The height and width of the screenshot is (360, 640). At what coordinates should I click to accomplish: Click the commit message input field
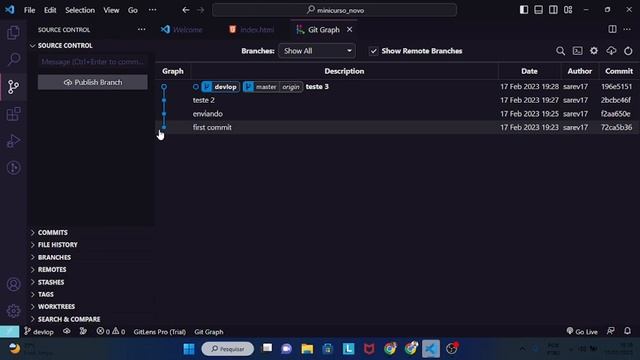coord(93,62)
